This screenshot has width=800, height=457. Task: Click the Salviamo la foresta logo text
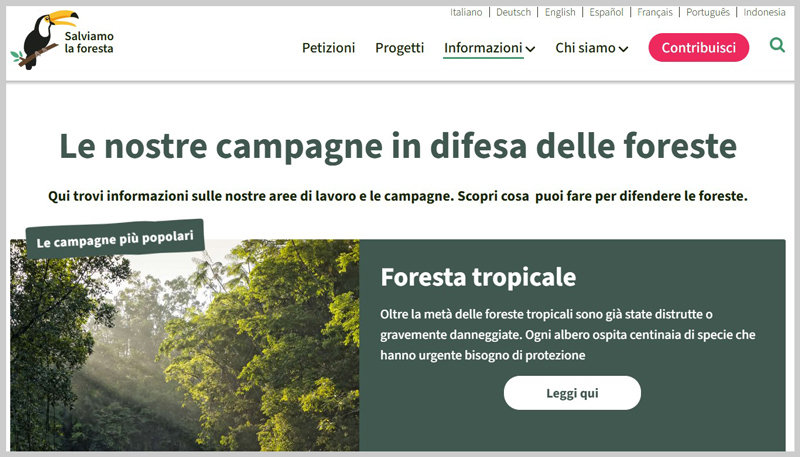(89, 42)
